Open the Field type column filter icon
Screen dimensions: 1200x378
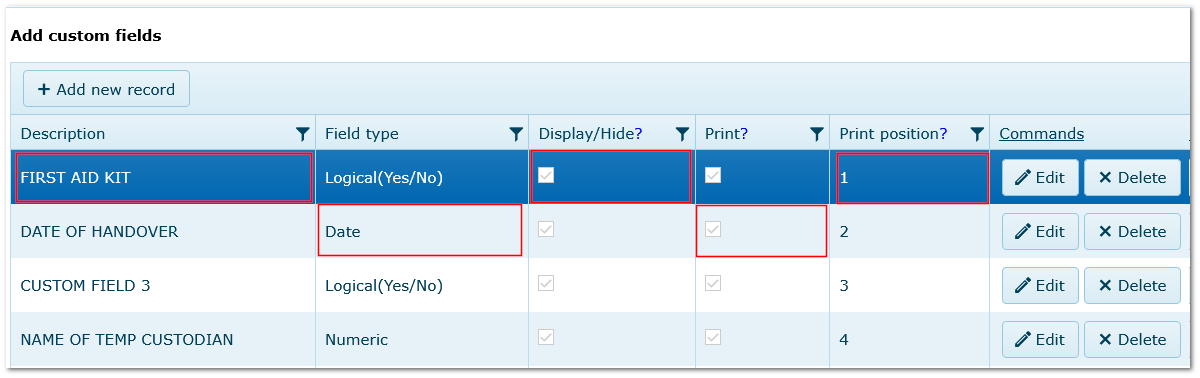[516, 134]
